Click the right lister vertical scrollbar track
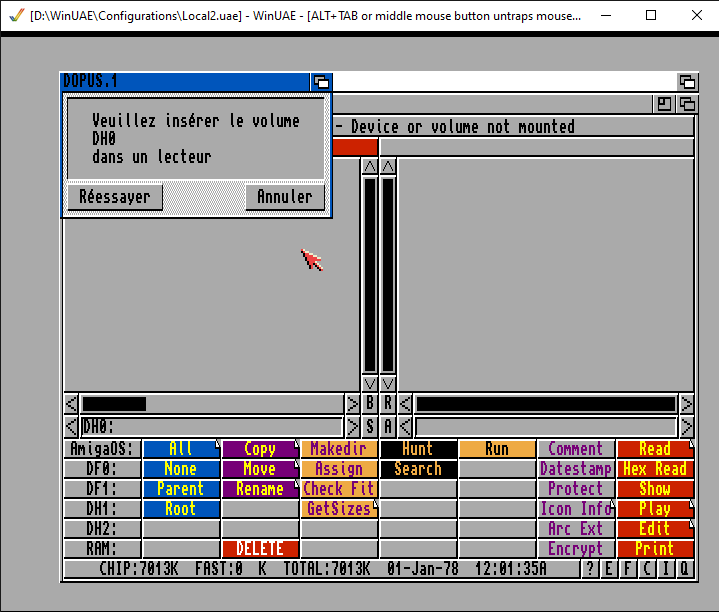The width and height of the screenshot is (719, 612). pos(388,275)
